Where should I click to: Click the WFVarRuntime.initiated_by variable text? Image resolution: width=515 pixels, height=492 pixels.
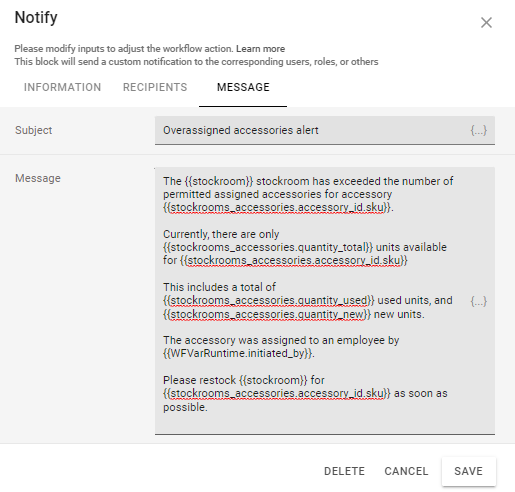point(239,353)
